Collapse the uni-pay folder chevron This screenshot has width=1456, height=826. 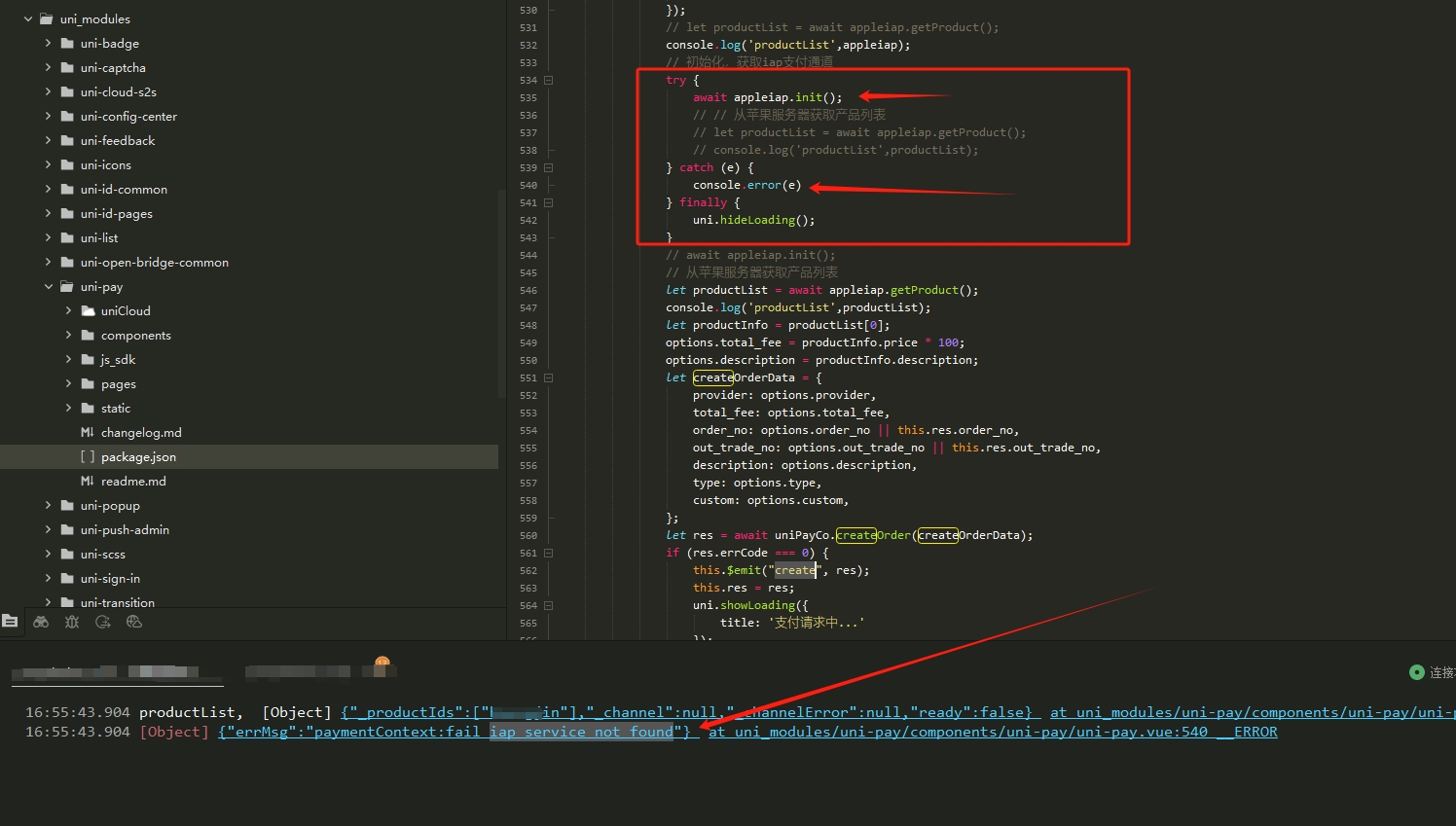pos(48,286)
